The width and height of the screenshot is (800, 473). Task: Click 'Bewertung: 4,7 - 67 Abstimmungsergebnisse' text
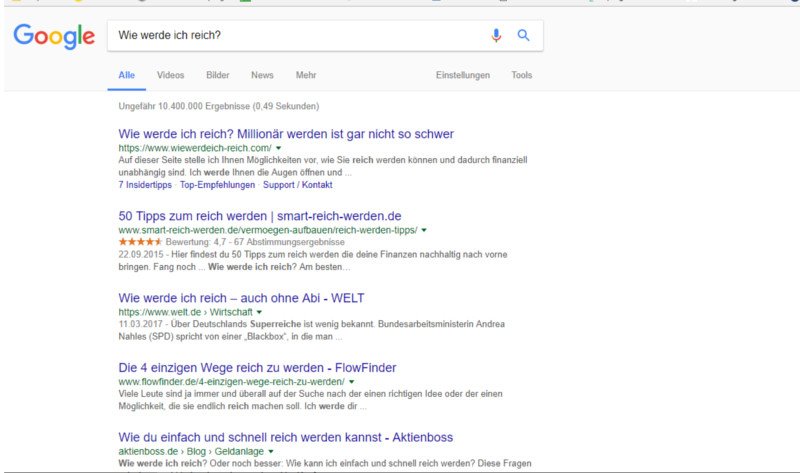(255, 242)
